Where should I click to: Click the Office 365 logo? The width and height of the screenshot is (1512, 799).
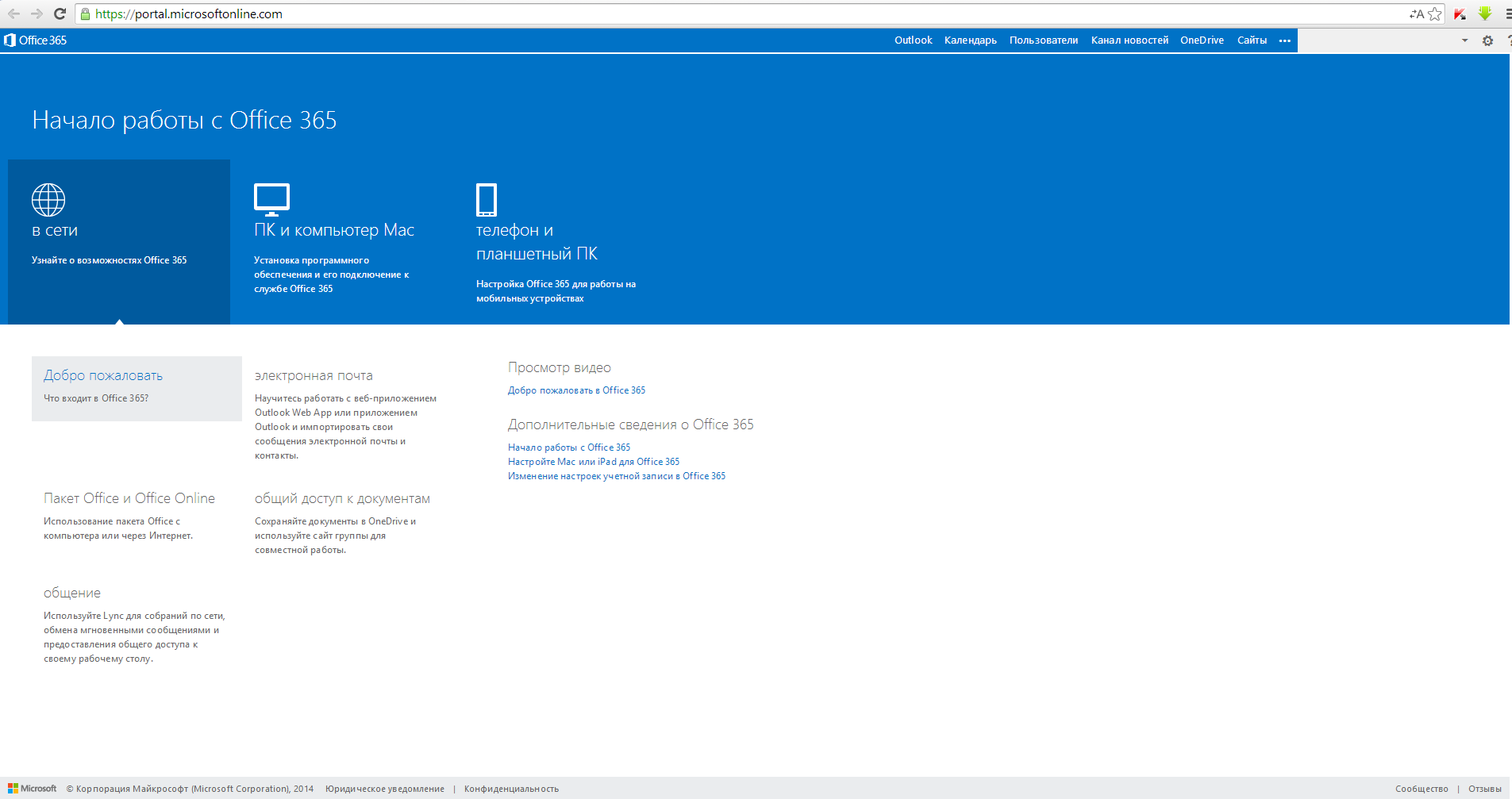pyautogui.click(x=35, y=40)
